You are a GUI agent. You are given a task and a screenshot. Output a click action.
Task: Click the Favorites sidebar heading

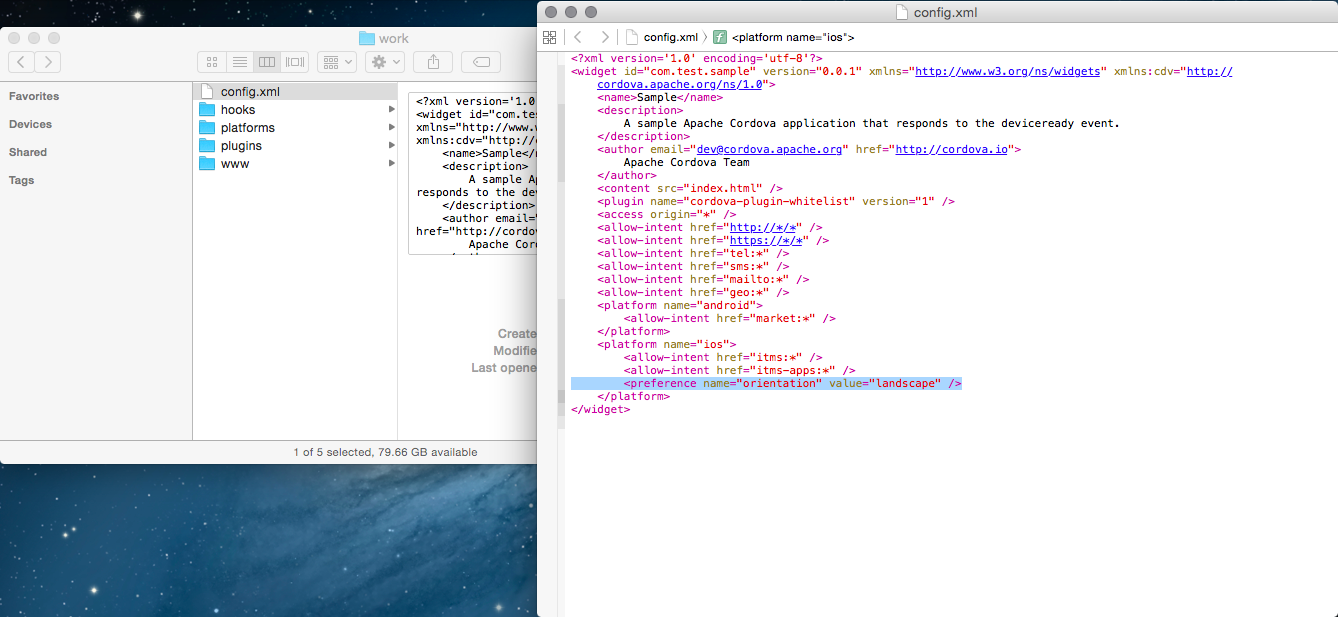[x=34, y=96]
